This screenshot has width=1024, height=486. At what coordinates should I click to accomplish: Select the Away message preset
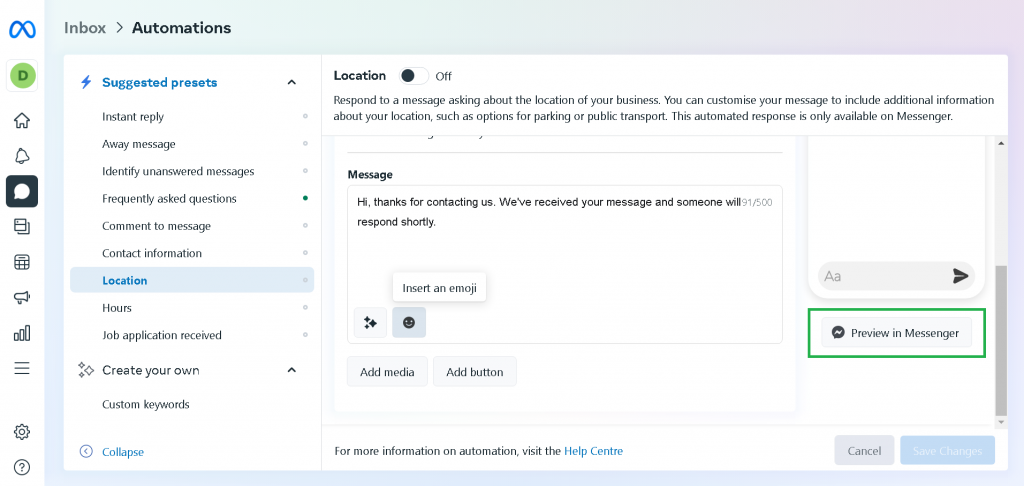[x=139, y=144]
